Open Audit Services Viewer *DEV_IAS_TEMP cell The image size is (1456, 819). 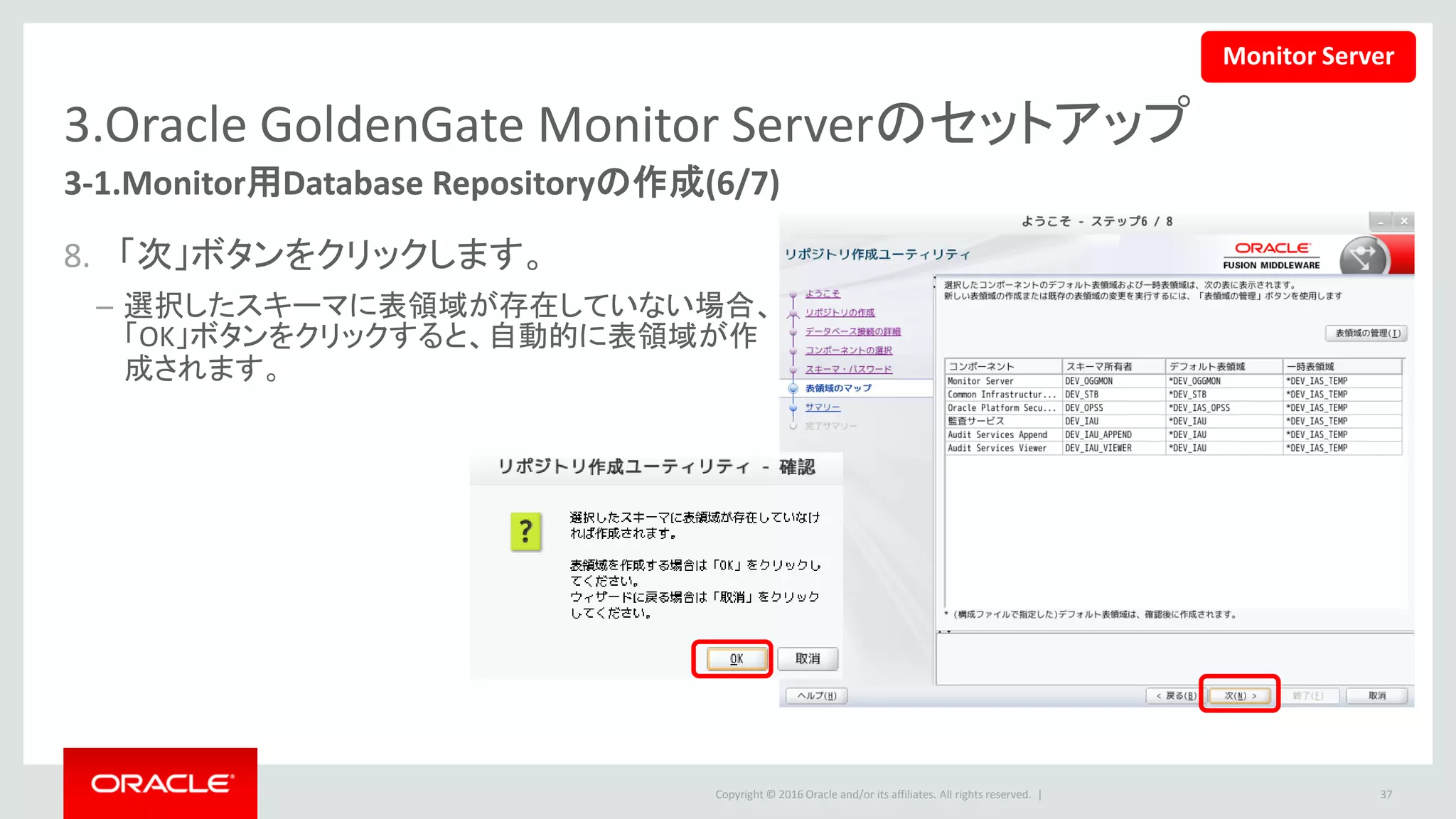click(x=1342, y=448)
